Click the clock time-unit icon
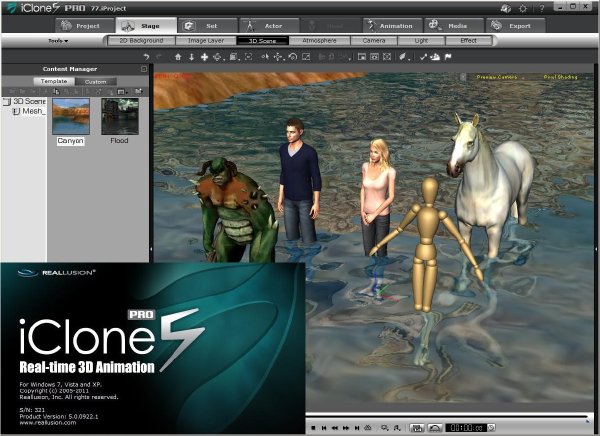600x436 pixels. coord(492,428)
